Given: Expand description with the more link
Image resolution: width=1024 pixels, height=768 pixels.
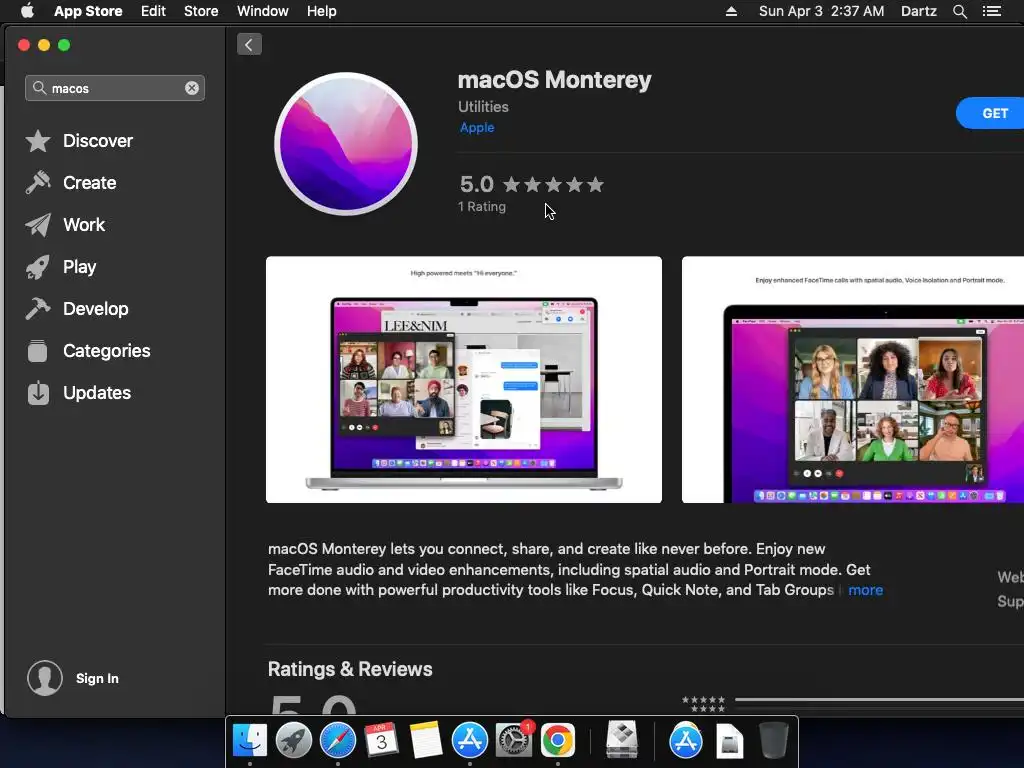Looking at the screenshot, I should pyautogui.click(x=865, y=590).
